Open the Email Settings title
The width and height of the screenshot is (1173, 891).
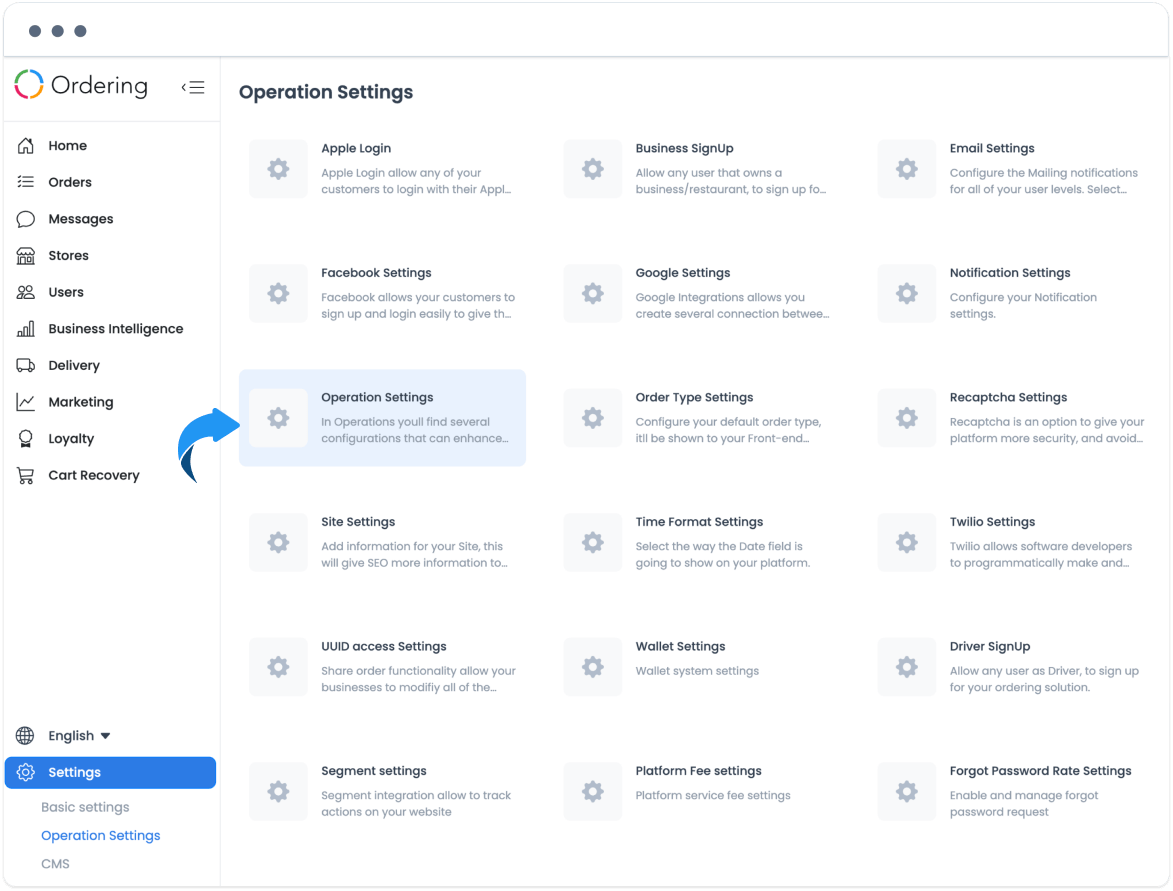992,148
